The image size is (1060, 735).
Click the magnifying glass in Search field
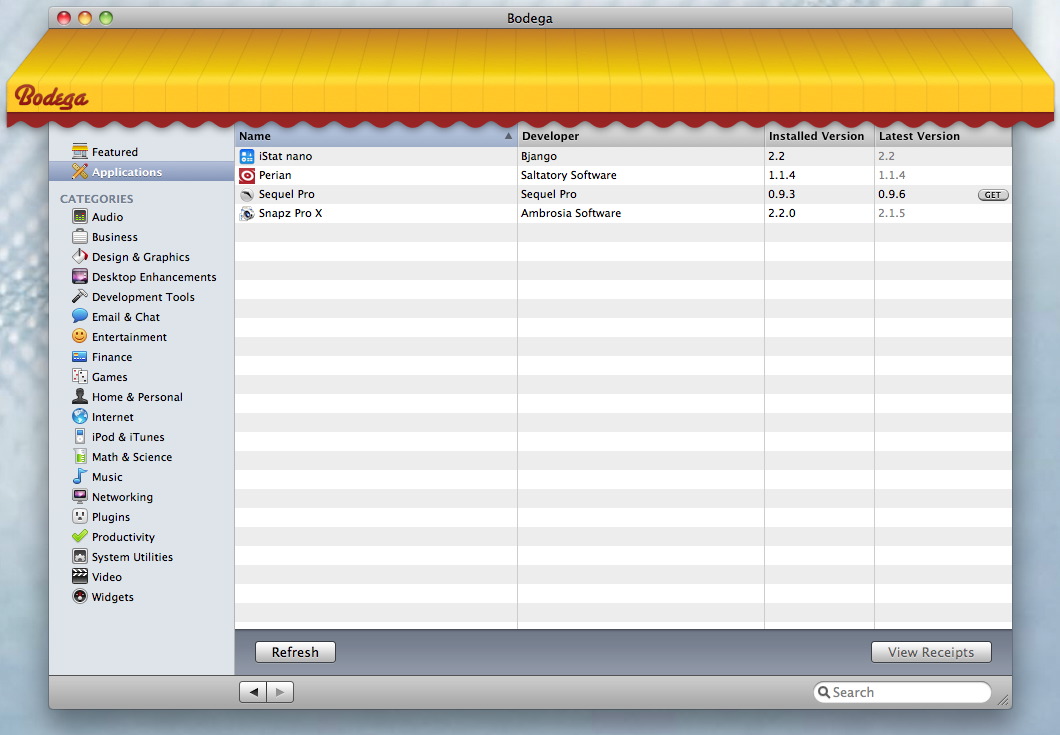(x=824, y=692)
